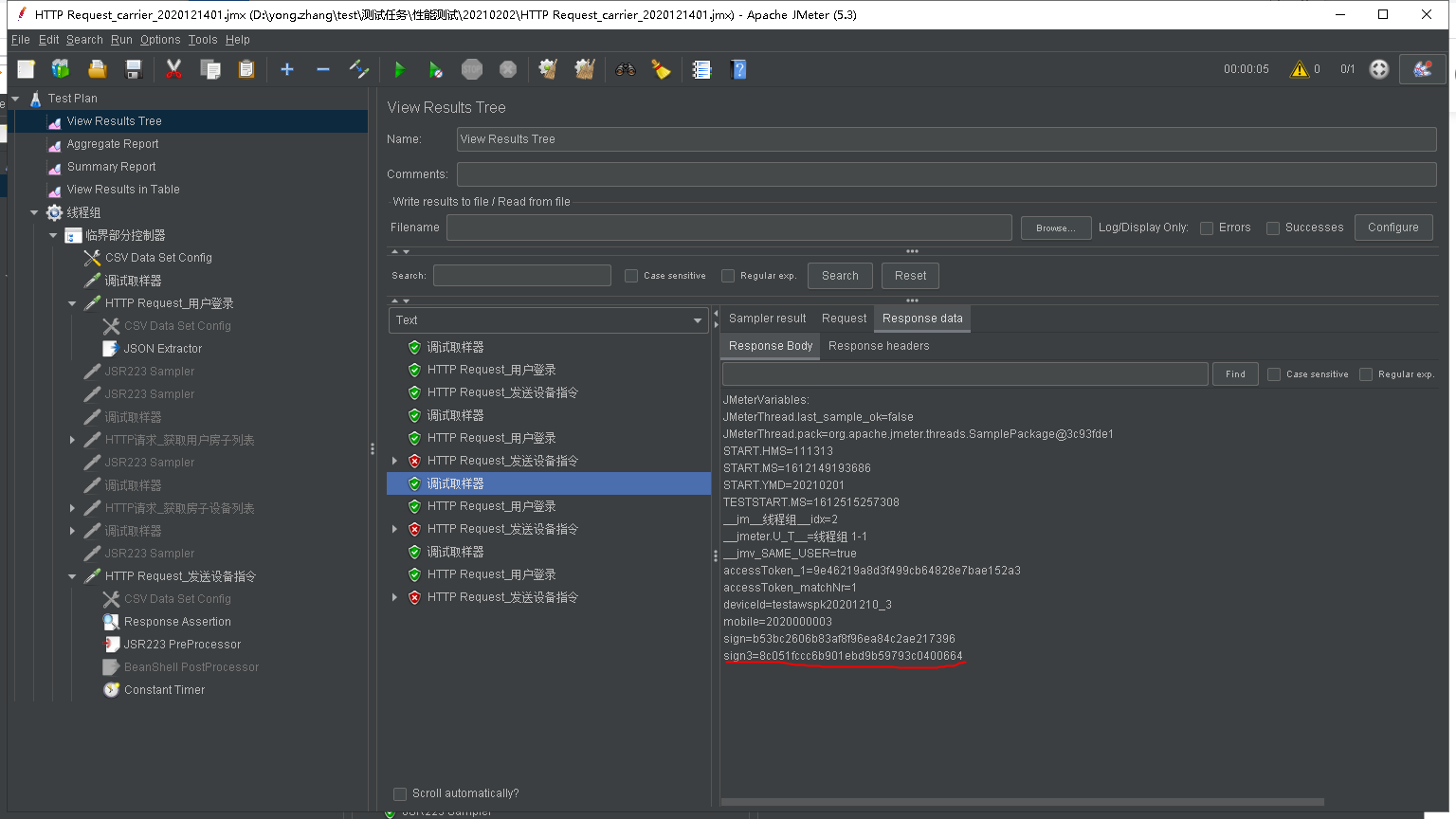Screen dimensions: 1456x819
Task: Click the Stop test icon
Action: 472,68
